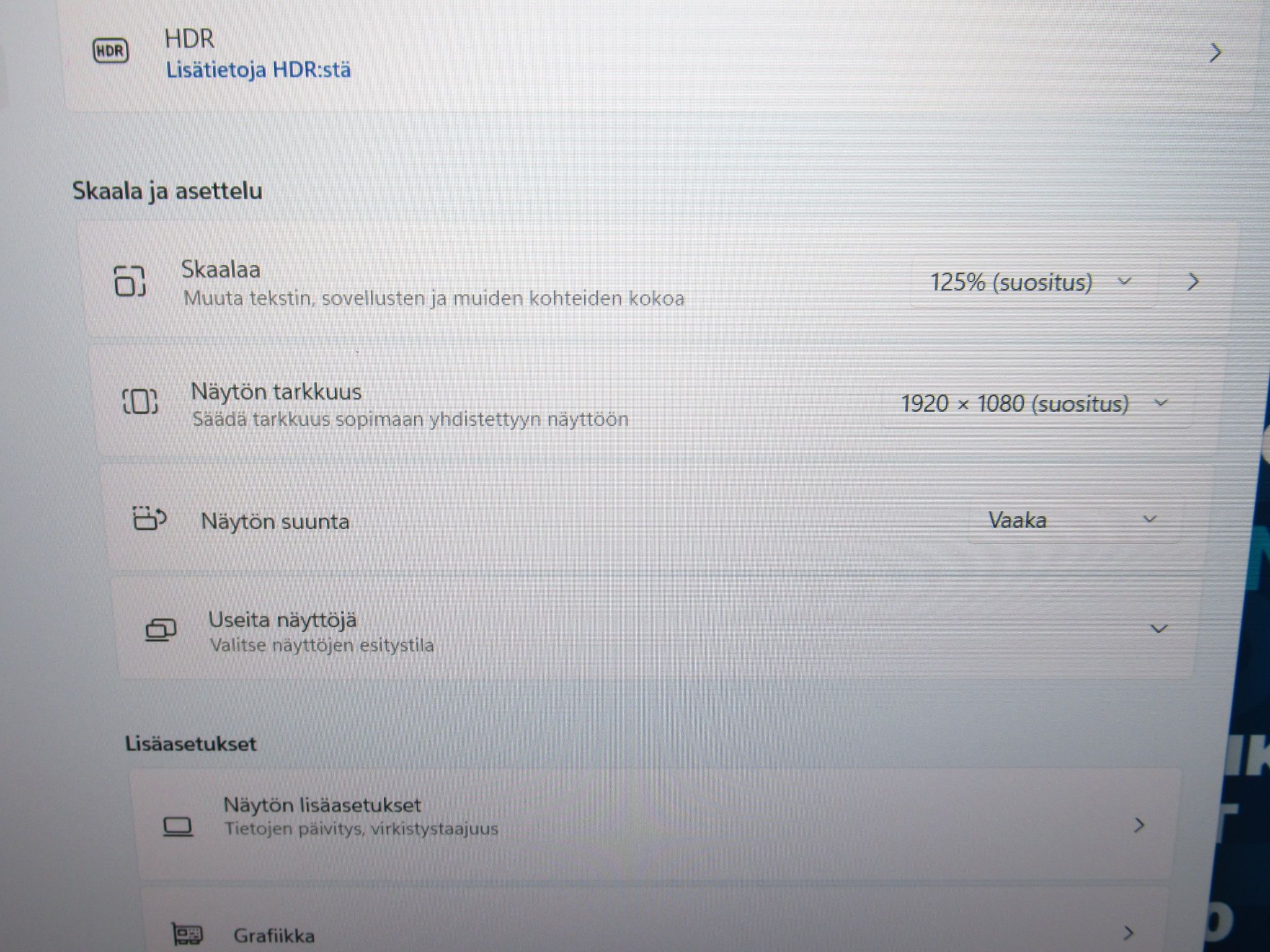Image resolution: width=1270 pixels, height=952 pixels.
Task: Open the Lisätietoja HDR:stä link
Action: [x=258, y=69]
